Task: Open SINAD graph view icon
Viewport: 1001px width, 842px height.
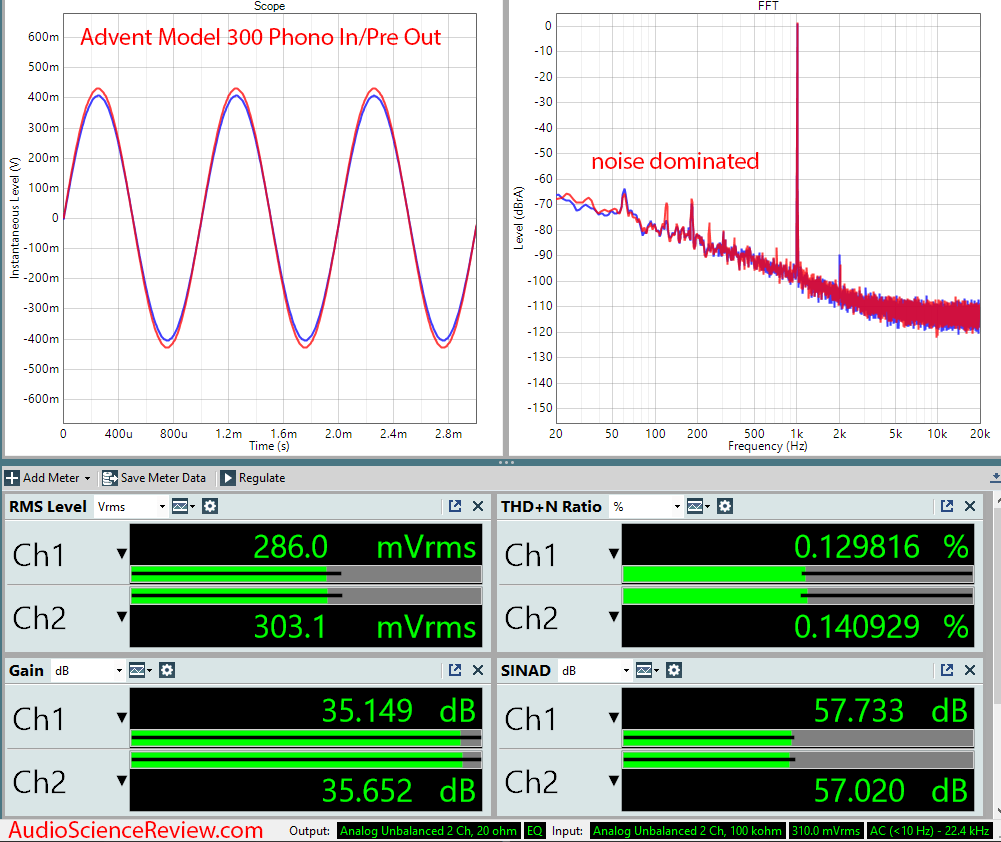Action: [x=647, y=670]
